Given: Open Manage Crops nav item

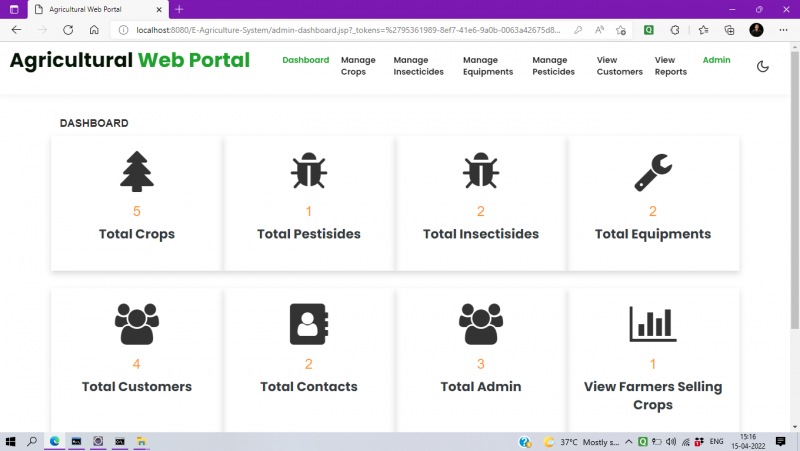Looking at the screenshot, I should pos(358,66).
